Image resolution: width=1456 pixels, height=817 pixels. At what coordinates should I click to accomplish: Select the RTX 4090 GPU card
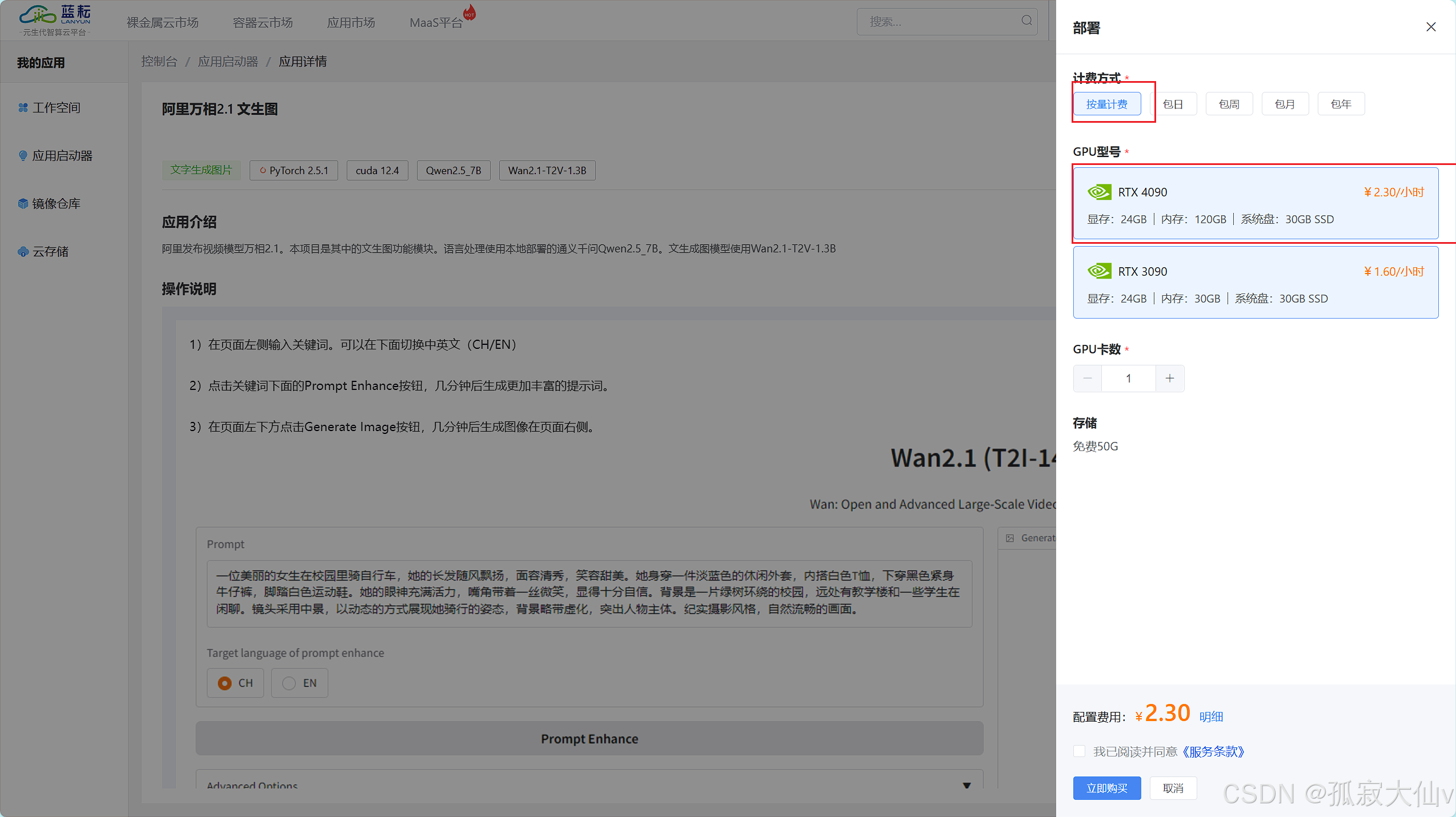[x=1255, y=204]
